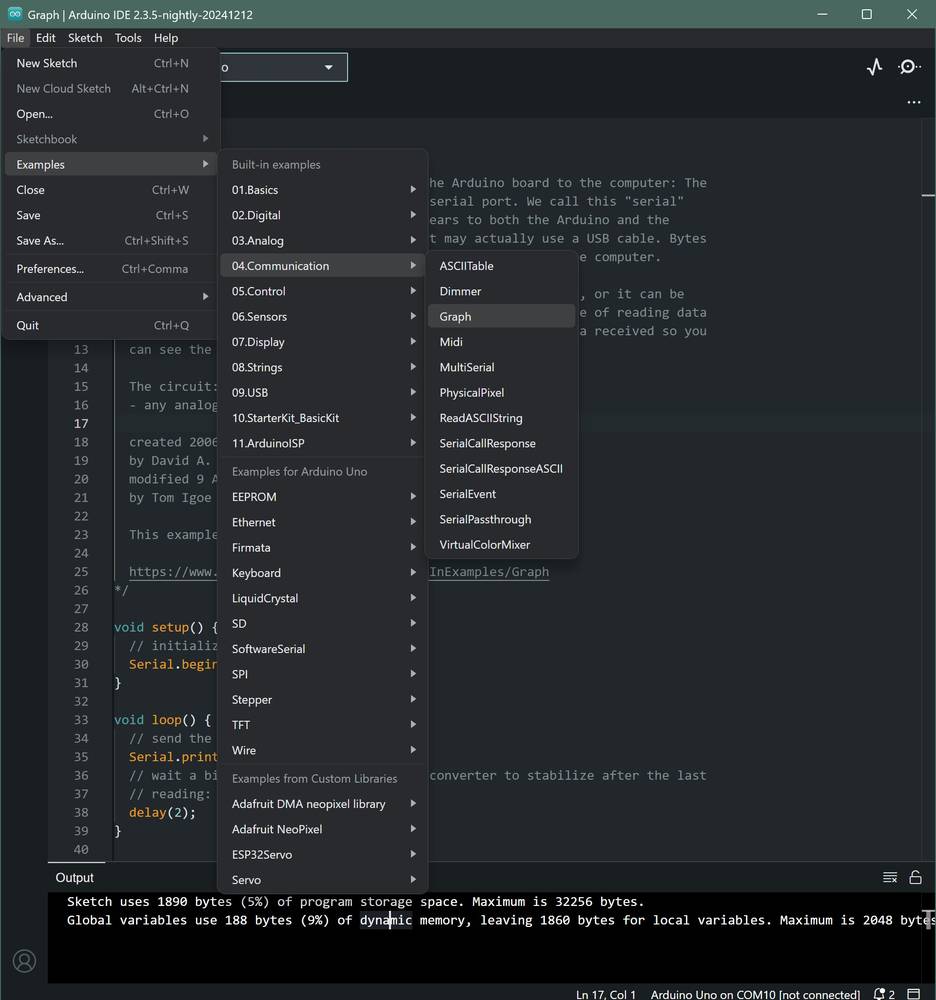The width and height of the screenshot is (936, 1000).
Task: Select Open... in the File menu
Action: click(x=110, y=114)
